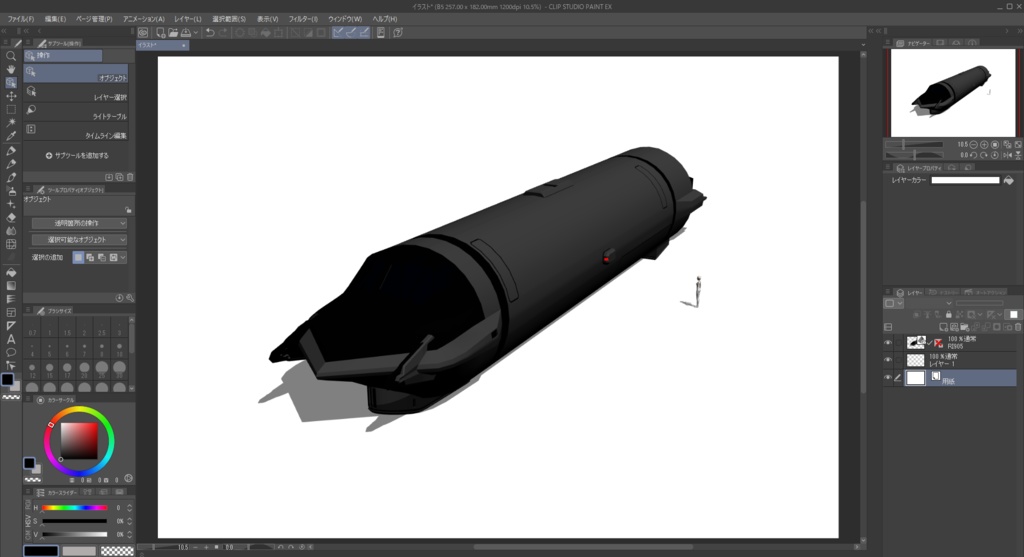Select the Gradient tool
The width and height of the screenshot is (1024, 557).
[x=11, y=285]
